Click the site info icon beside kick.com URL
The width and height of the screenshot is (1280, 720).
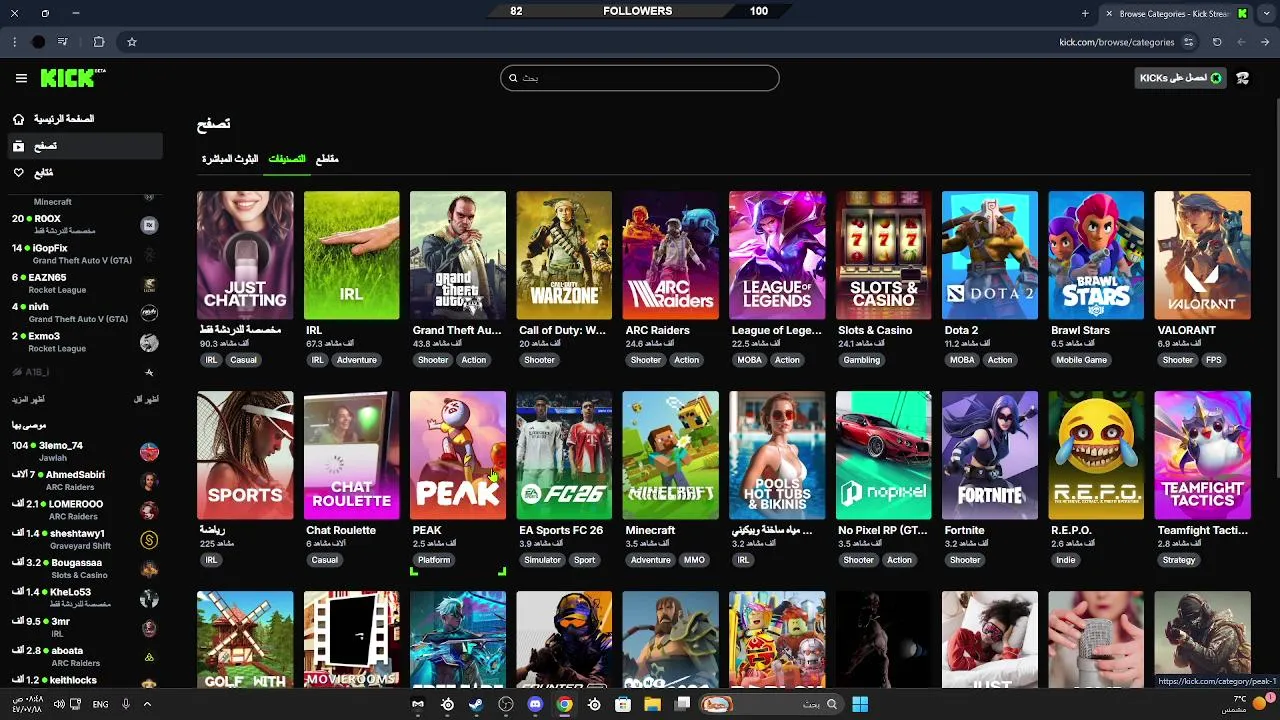coord(1188,42)
